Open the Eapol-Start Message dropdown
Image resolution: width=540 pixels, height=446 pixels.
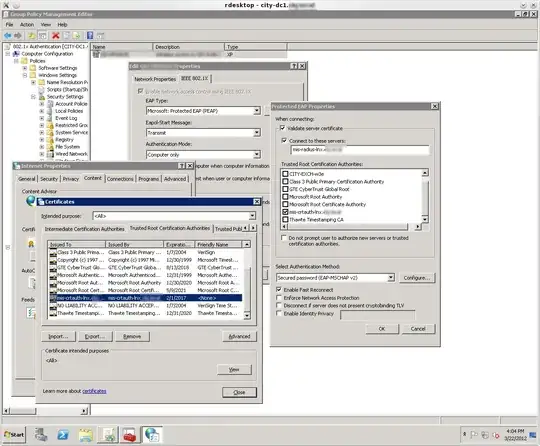pos(257,133)
